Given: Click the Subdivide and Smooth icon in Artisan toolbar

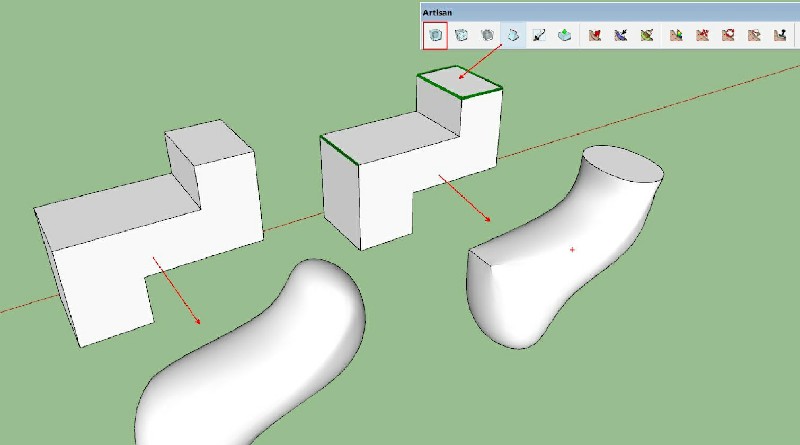Looking at the screenshot, I should point(435,35).
